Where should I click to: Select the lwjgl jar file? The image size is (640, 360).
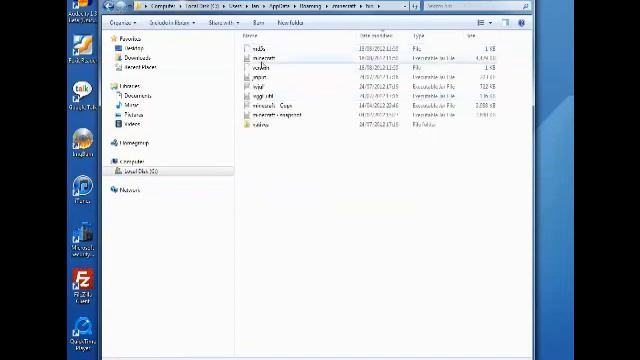pos(258,87)
